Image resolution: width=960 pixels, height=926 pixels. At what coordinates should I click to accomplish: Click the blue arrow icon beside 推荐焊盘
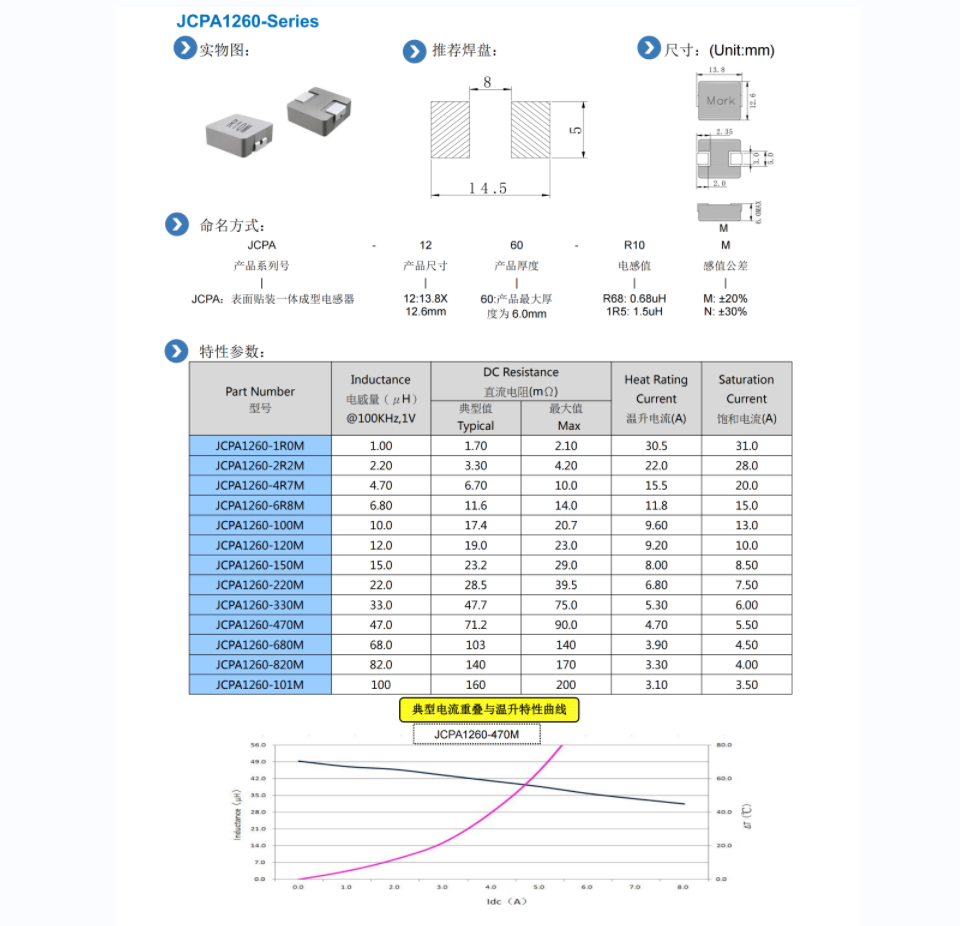pyautogui.click(x=414, y=51)
